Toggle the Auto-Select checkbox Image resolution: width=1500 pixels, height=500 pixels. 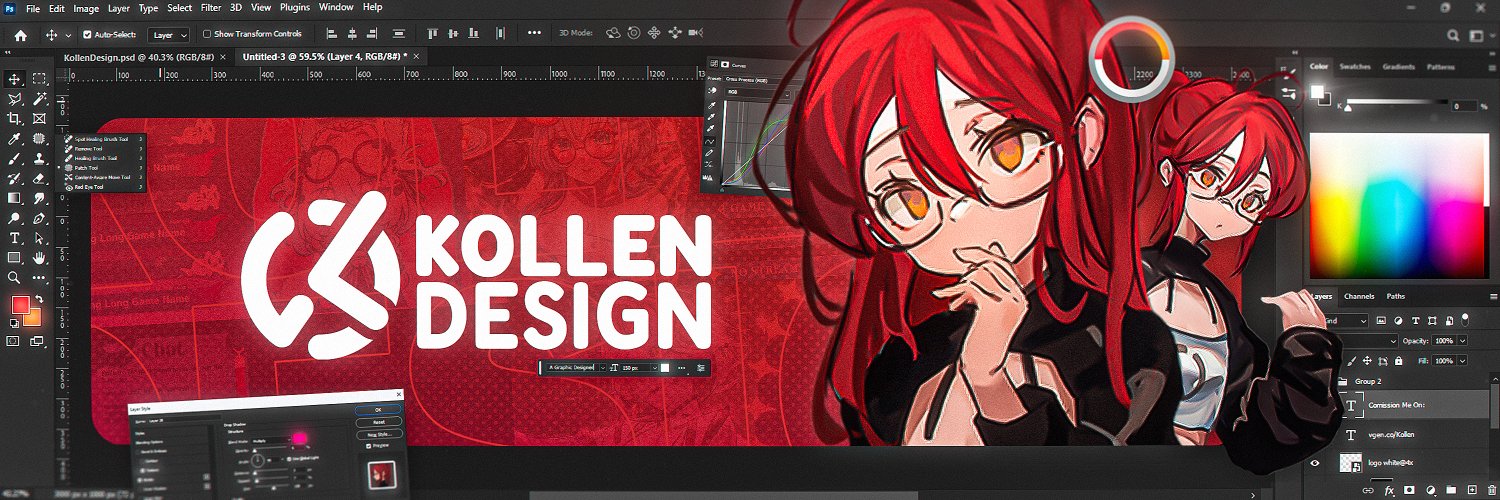(87, 34)
